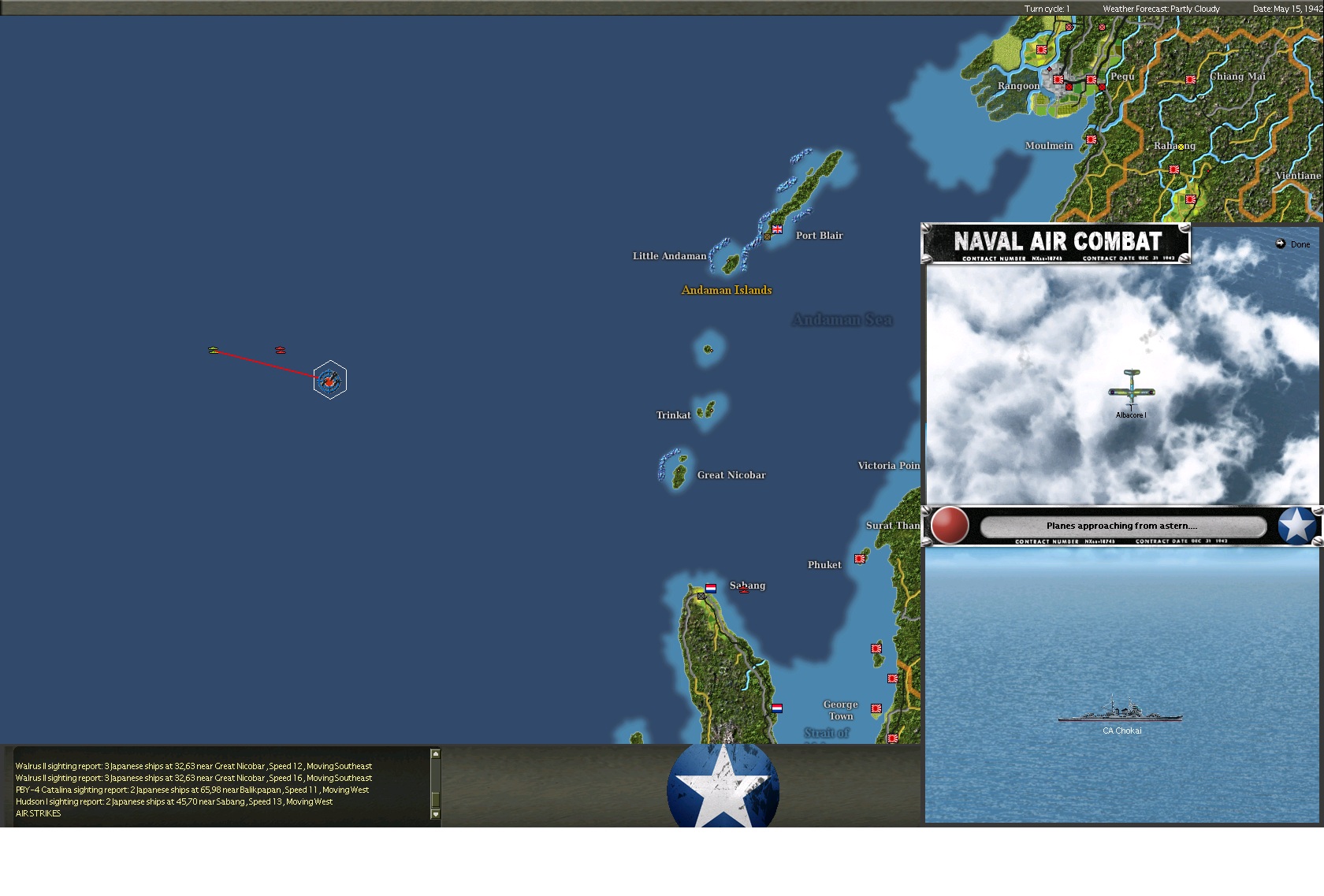This screenshot has width=1324, height=896.
Task: Select the Albacore I aircraft icon
Action: [x=1132, y=388]
